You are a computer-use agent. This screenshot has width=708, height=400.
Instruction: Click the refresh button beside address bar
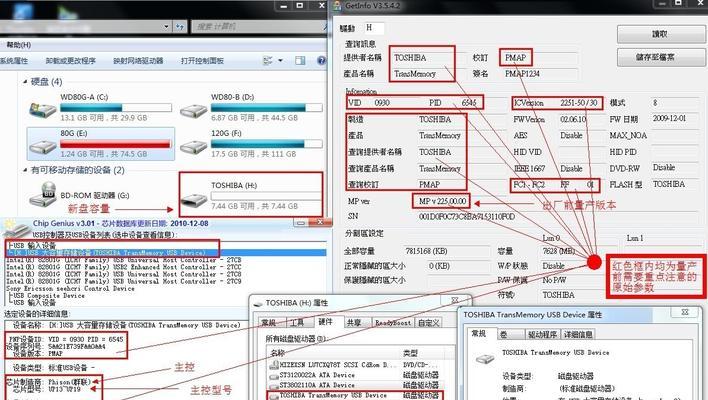pyautogui.click(x=180, y=27)
